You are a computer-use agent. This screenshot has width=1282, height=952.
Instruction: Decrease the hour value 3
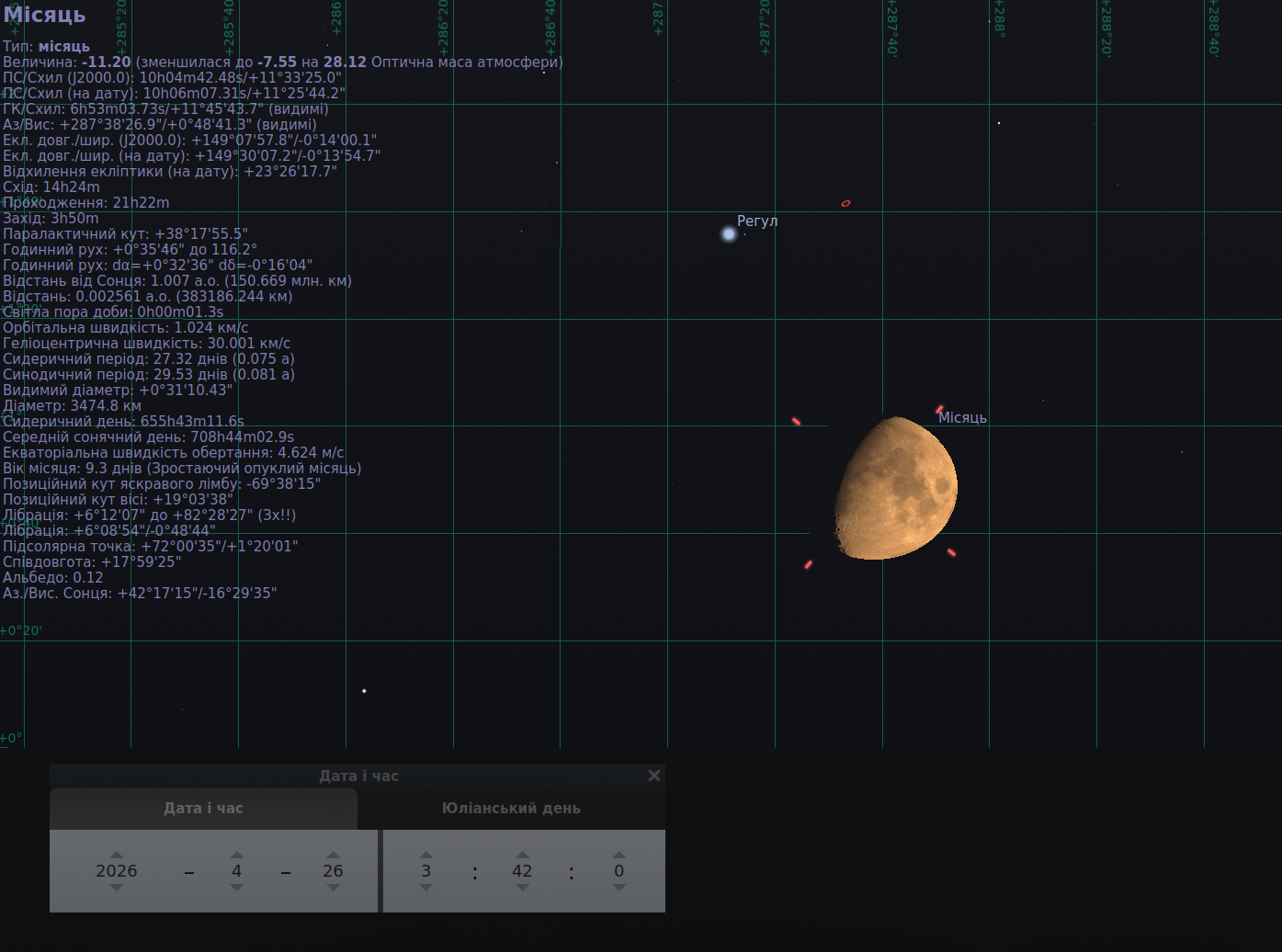tap(425, 888)
